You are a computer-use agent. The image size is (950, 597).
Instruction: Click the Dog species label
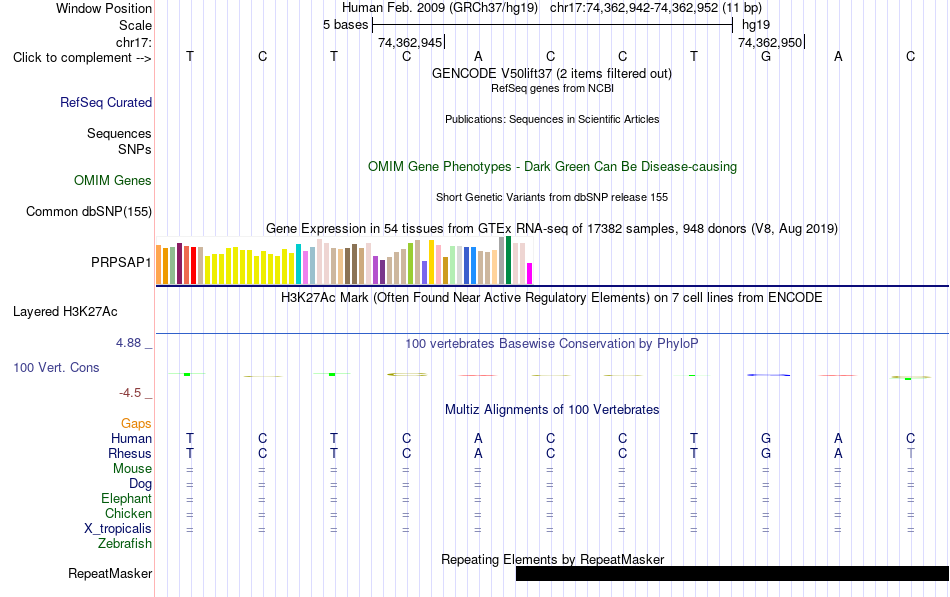coord(140,484)
